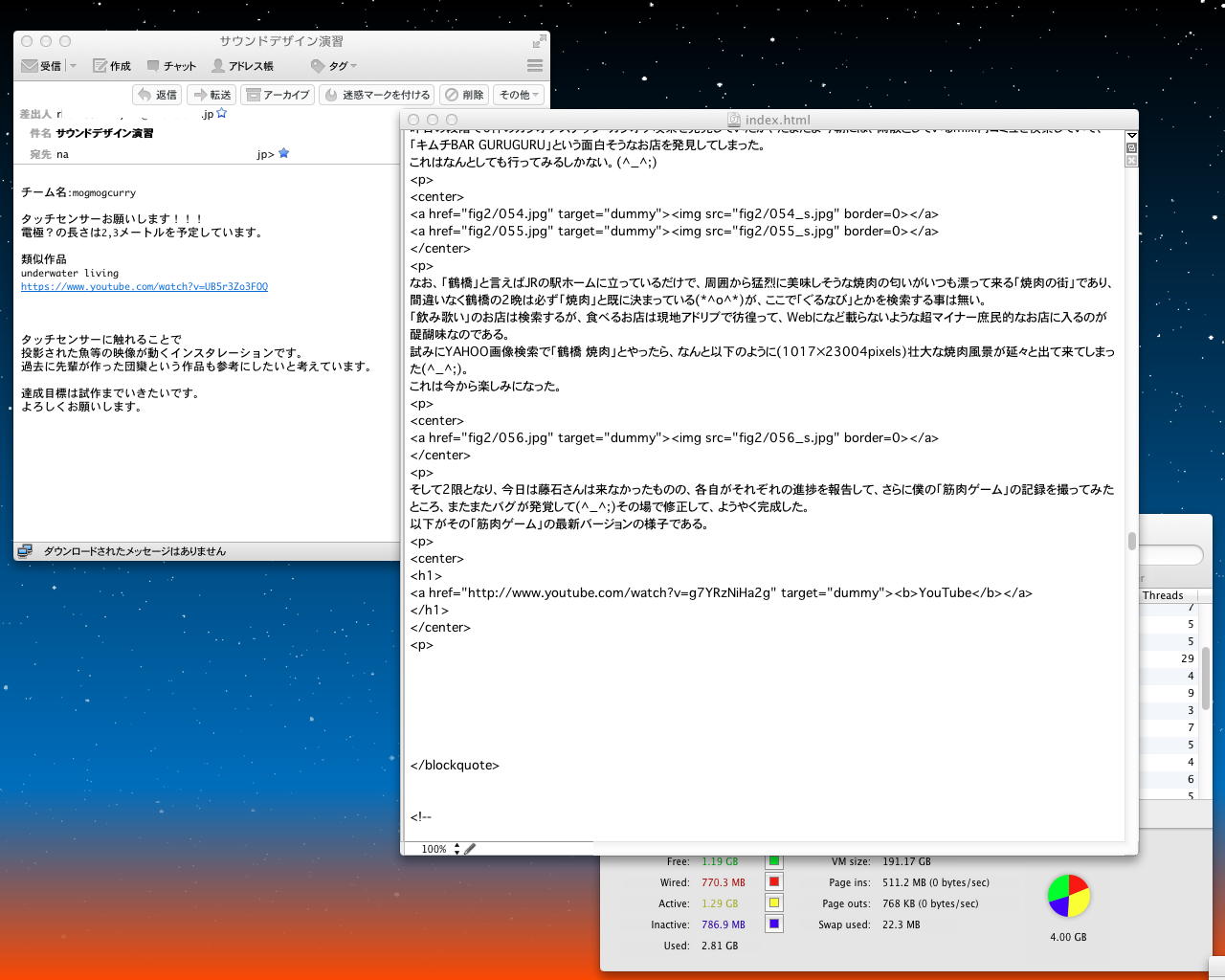Click the Activity Monitor process list scrollbar
The width and height of the screenshot is (1225, 980).
click(1206, 678)
